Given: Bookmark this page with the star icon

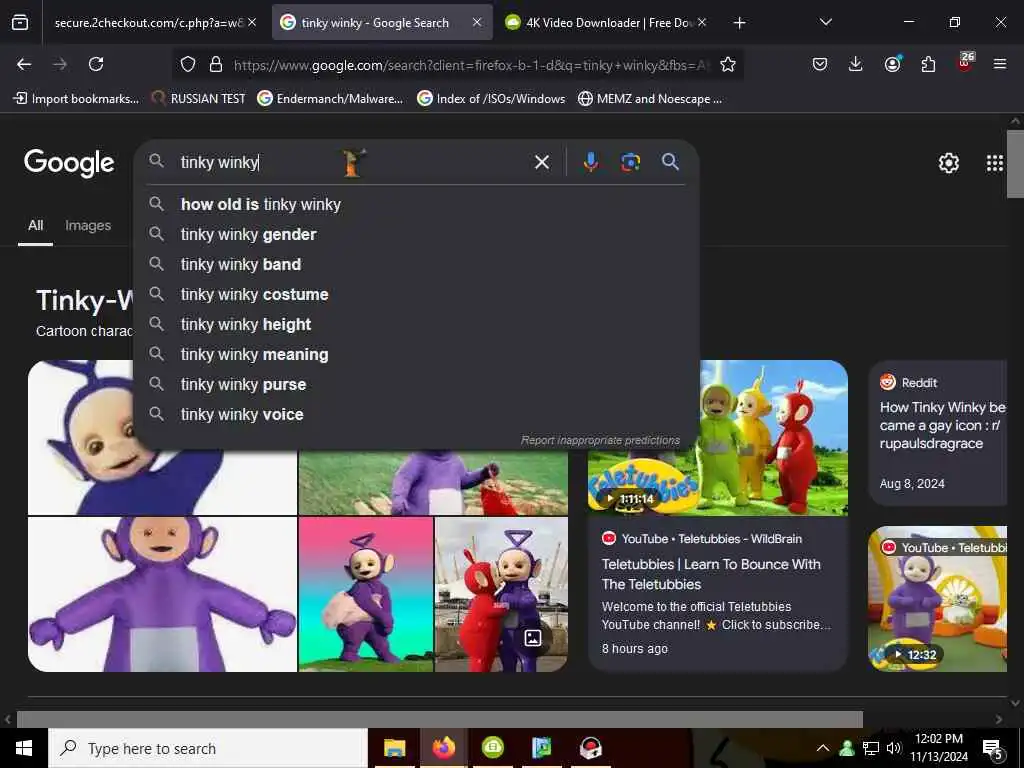Looking at the screenshot, I should [x=728, y=64].
